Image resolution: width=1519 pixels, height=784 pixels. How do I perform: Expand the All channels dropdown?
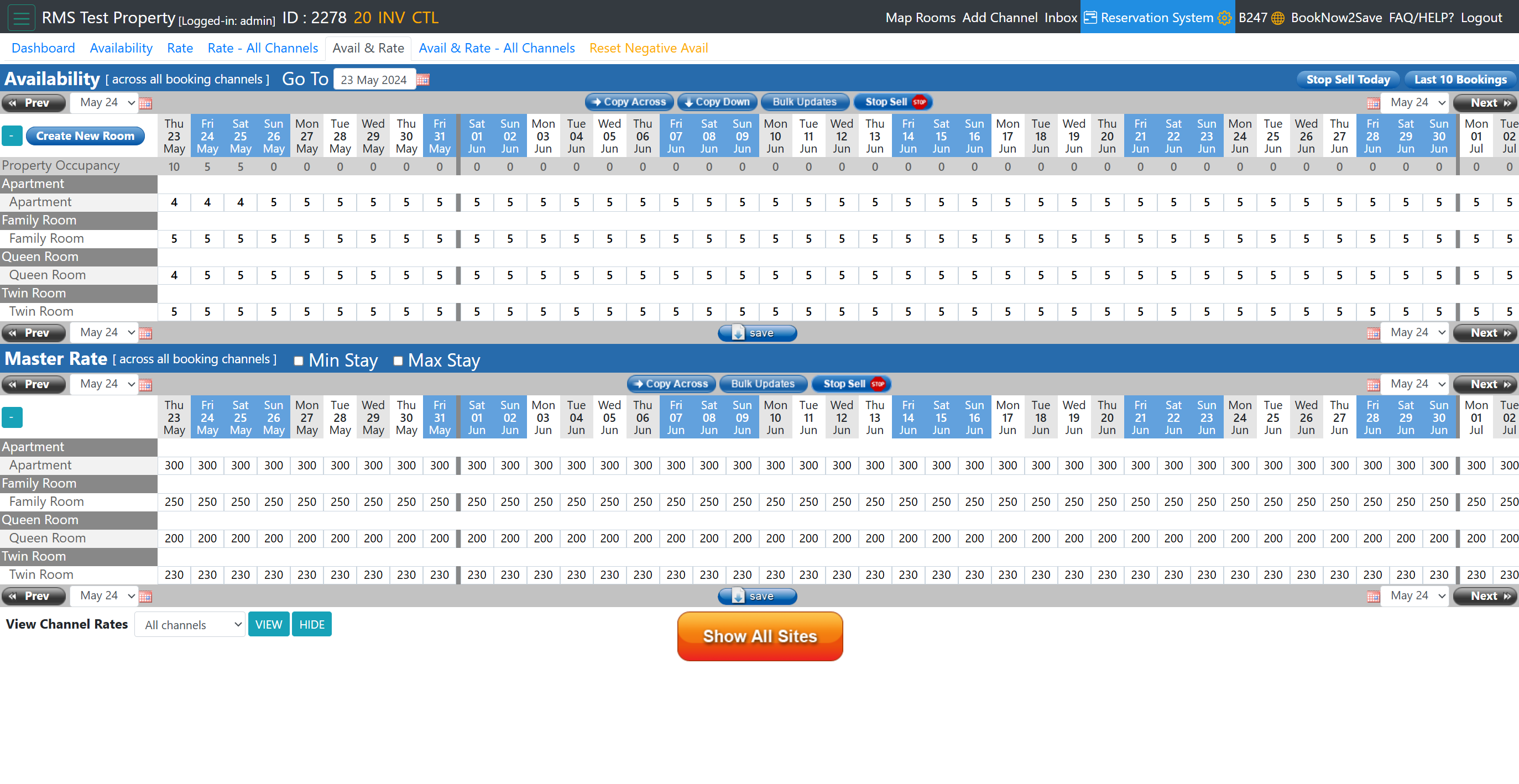click(x=190, y=624)
